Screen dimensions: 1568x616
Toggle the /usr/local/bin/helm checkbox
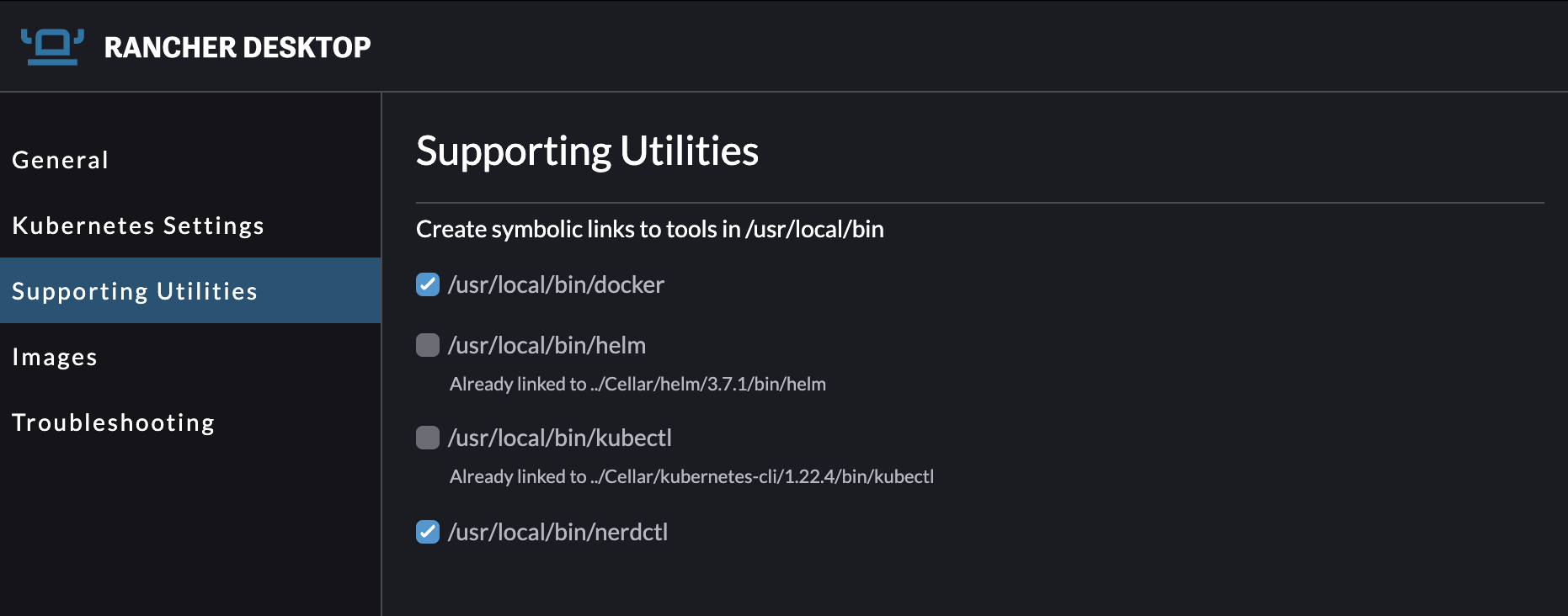coord(428,345)
